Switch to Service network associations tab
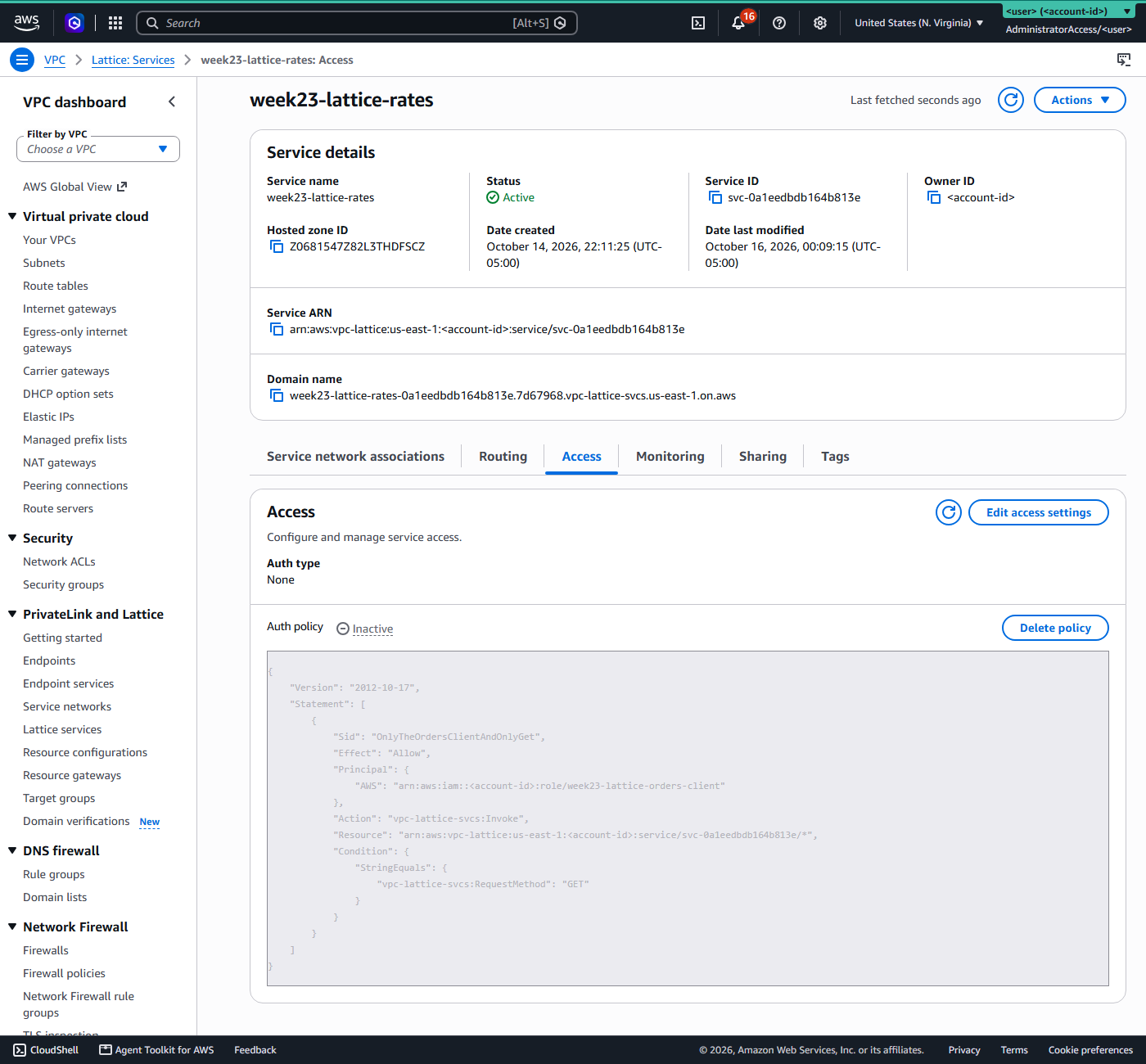This screenshot has height=1064, width=1146. [355, 457]
